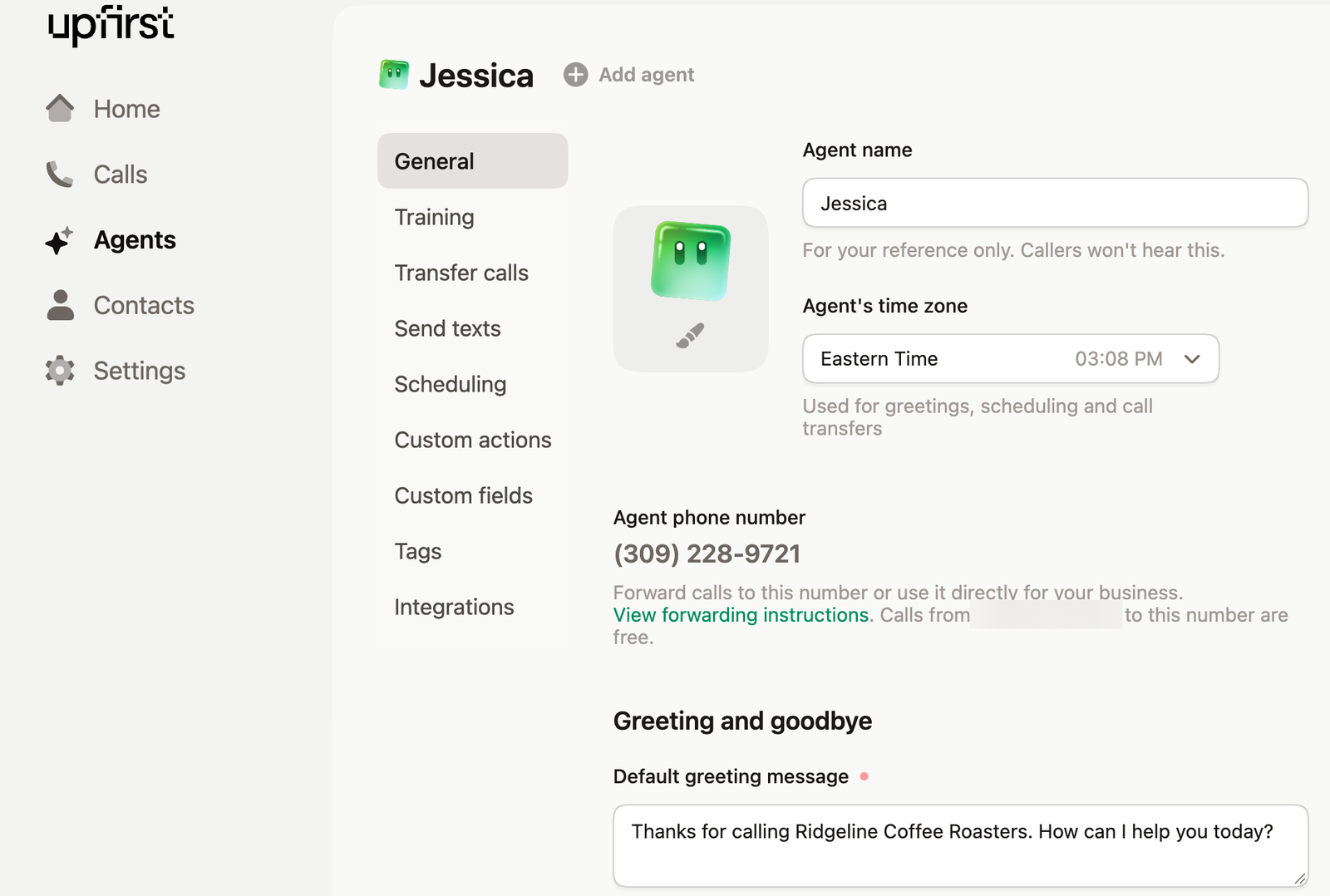This screenshot has width=1330, height=896.
Task: Open the General tab
Action: (x=472, y=161)
